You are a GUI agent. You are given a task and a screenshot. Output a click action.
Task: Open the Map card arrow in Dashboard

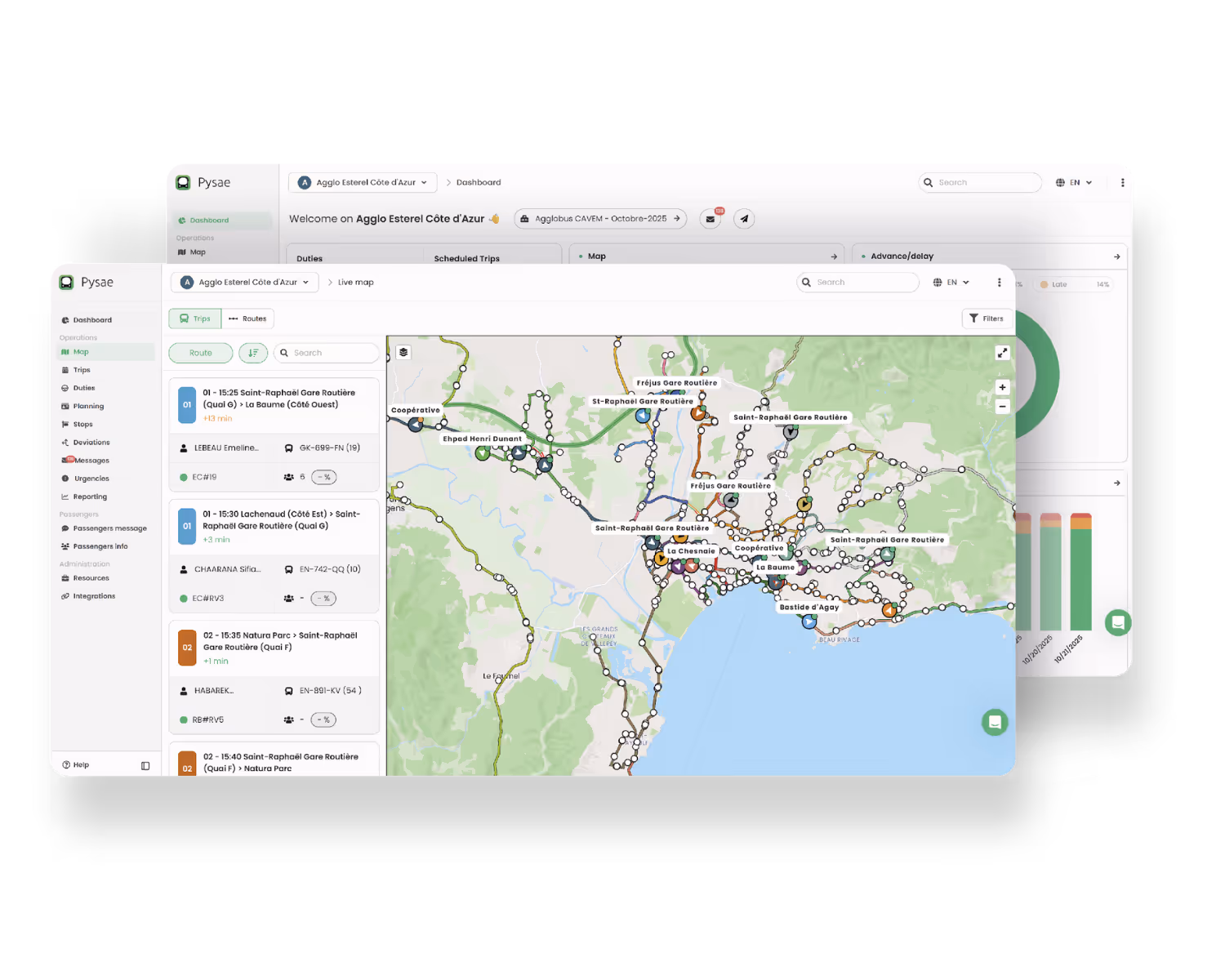pyautogui.click(x=834, y=256)
